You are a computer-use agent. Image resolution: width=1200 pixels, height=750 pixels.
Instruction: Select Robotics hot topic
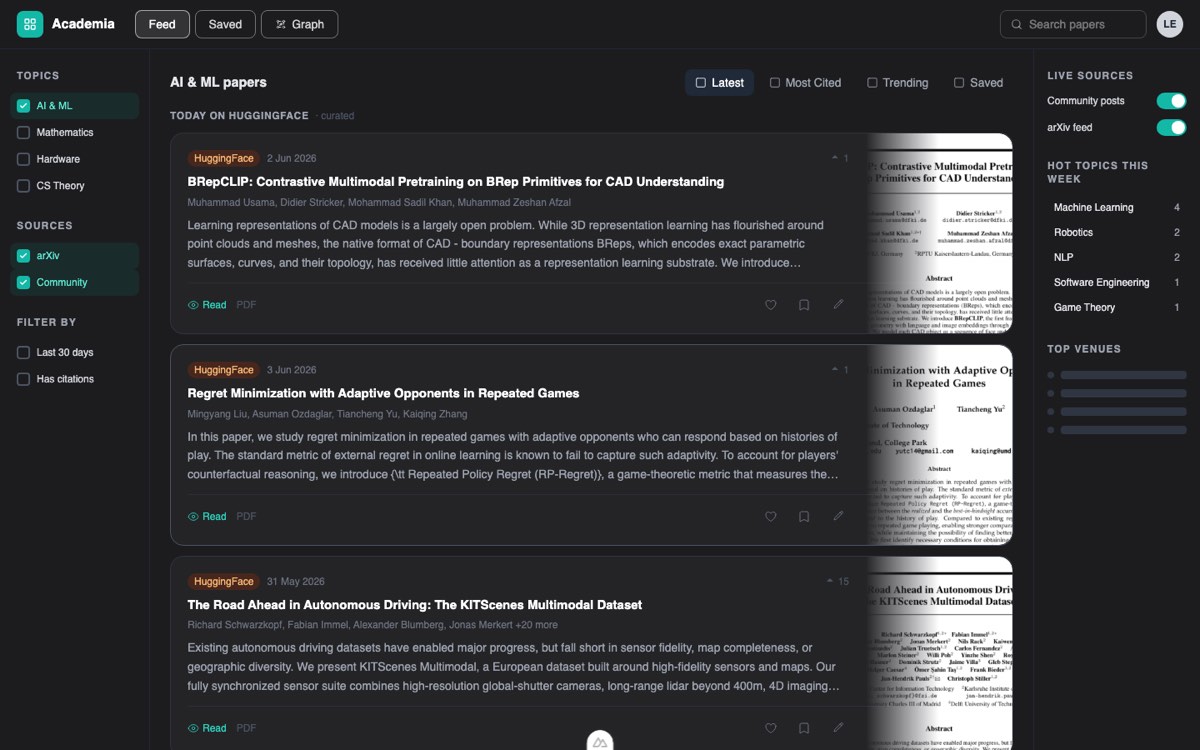click(1117, 233)
